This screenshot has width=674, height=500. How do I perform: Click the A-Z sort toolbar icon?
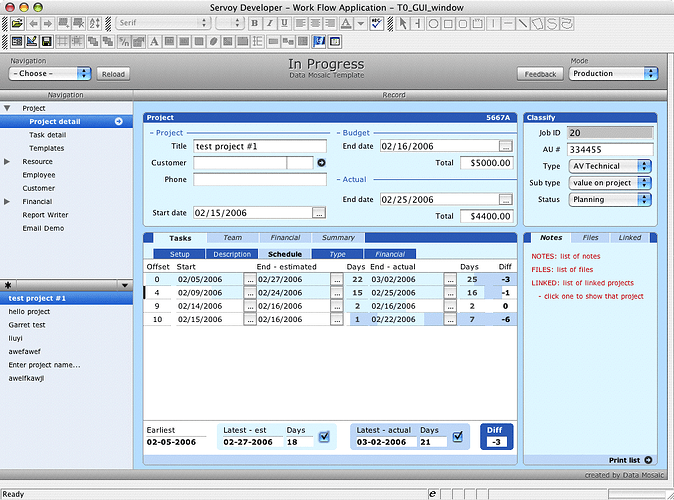point(95,23)
